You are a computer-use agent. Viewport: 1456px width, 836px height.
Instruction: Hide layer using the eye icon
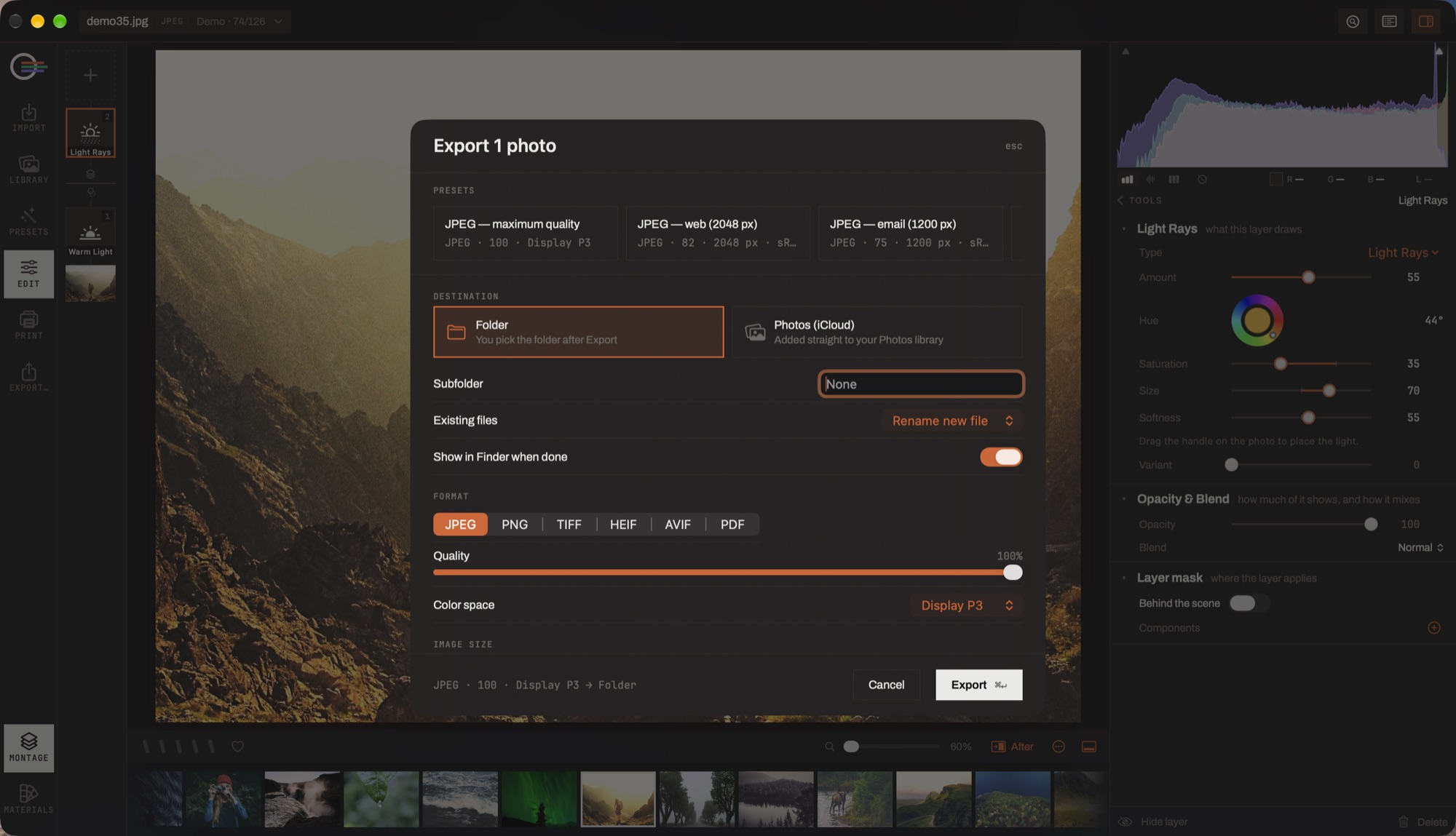(1125, 822)
